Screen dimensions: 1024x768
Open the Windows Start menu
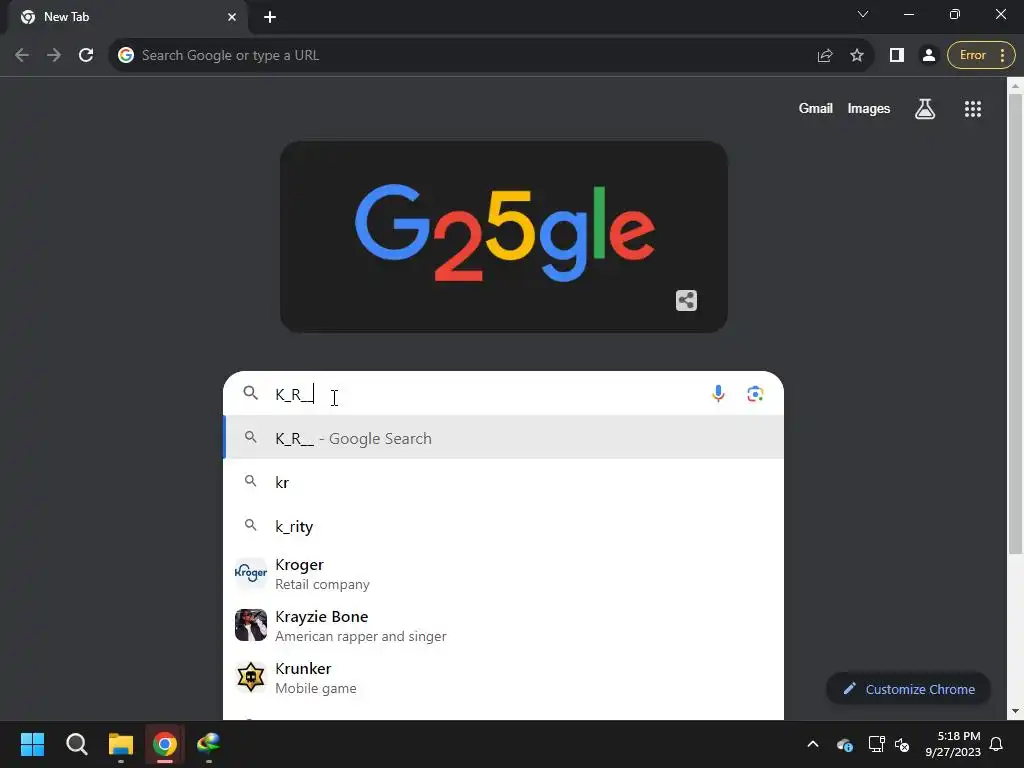pyautogui.click(x=32, y=744)
